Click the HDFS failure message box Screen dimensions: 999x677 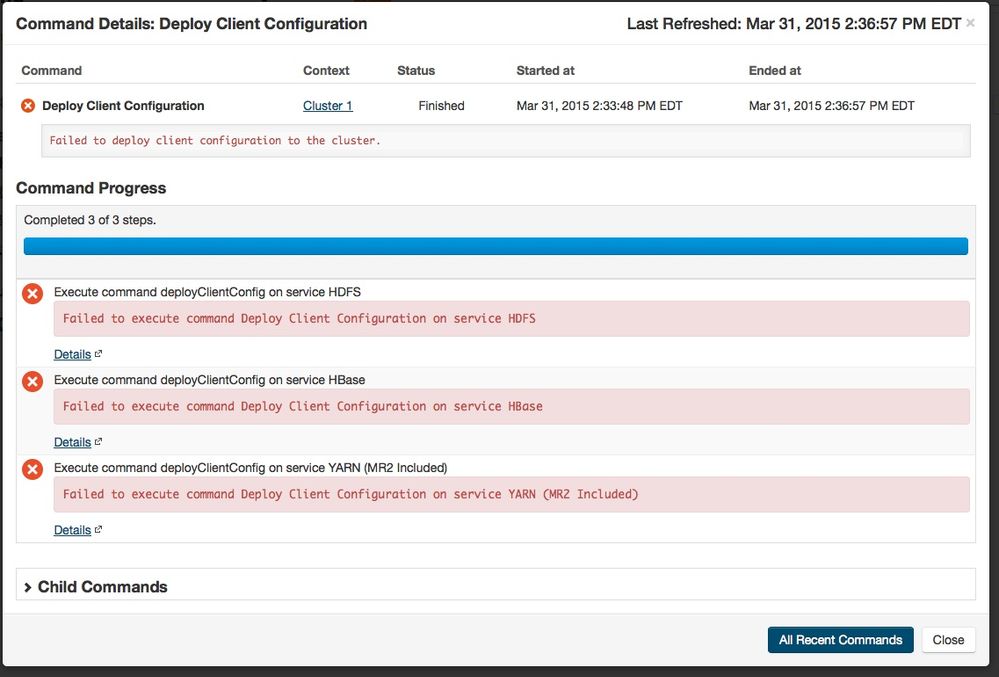click(512, 318)
